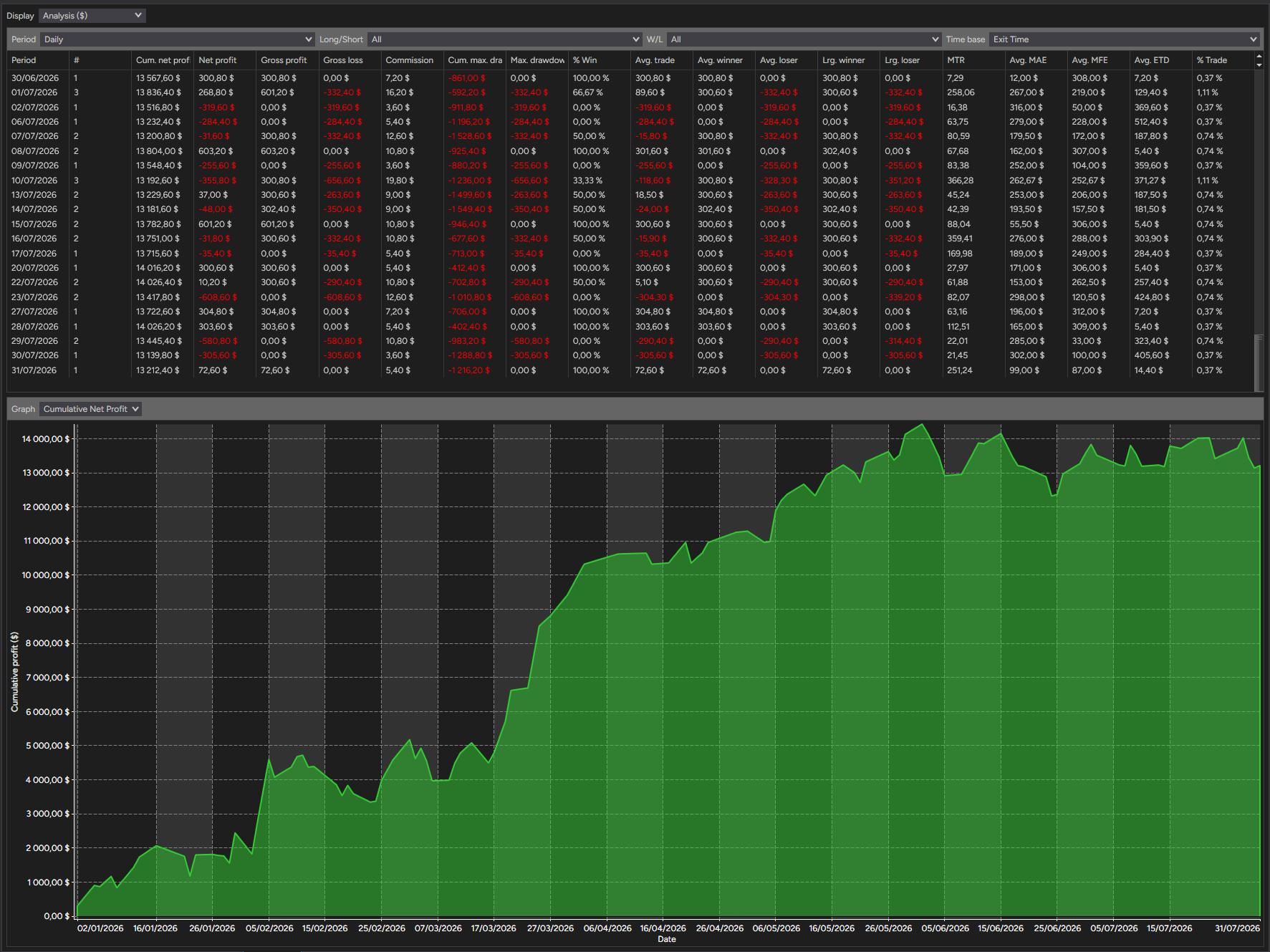Sort by the Gross loss column header
The height and width of the screenshot is (952, 1270).
point(350,60)
